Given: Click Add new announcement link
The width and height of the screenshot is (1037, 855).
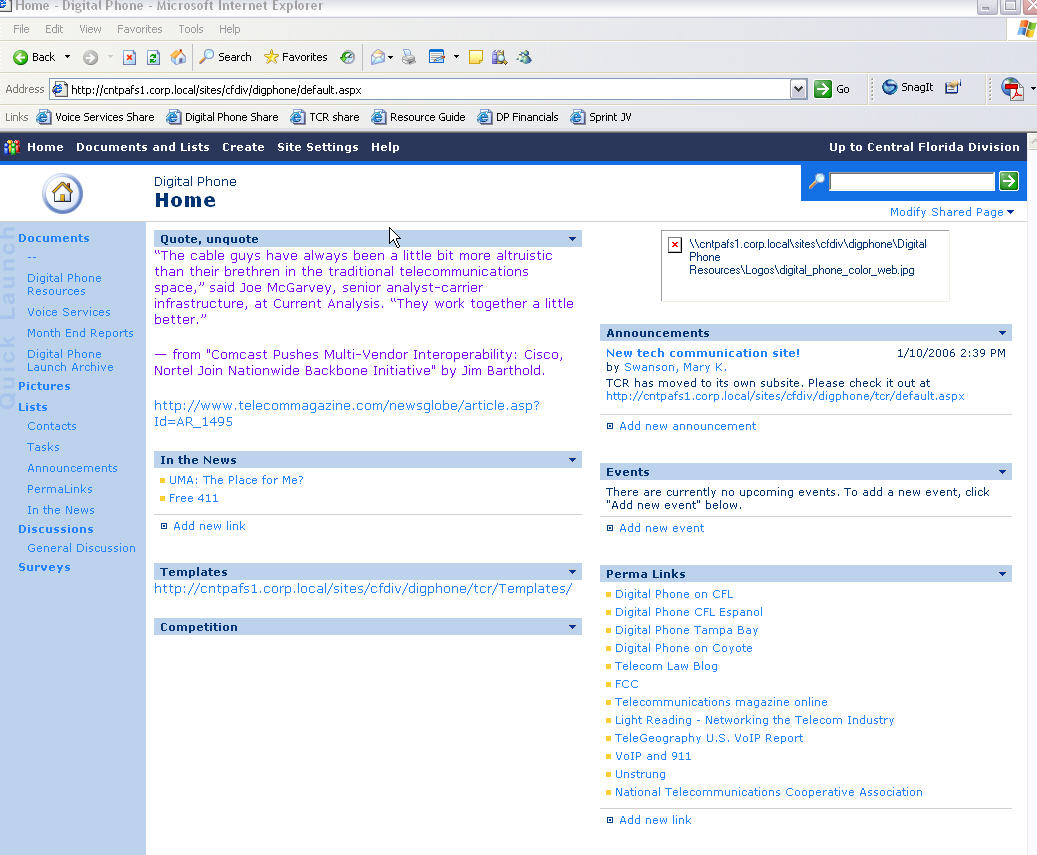Looking at the screenshot, I should tap(687, 426).
